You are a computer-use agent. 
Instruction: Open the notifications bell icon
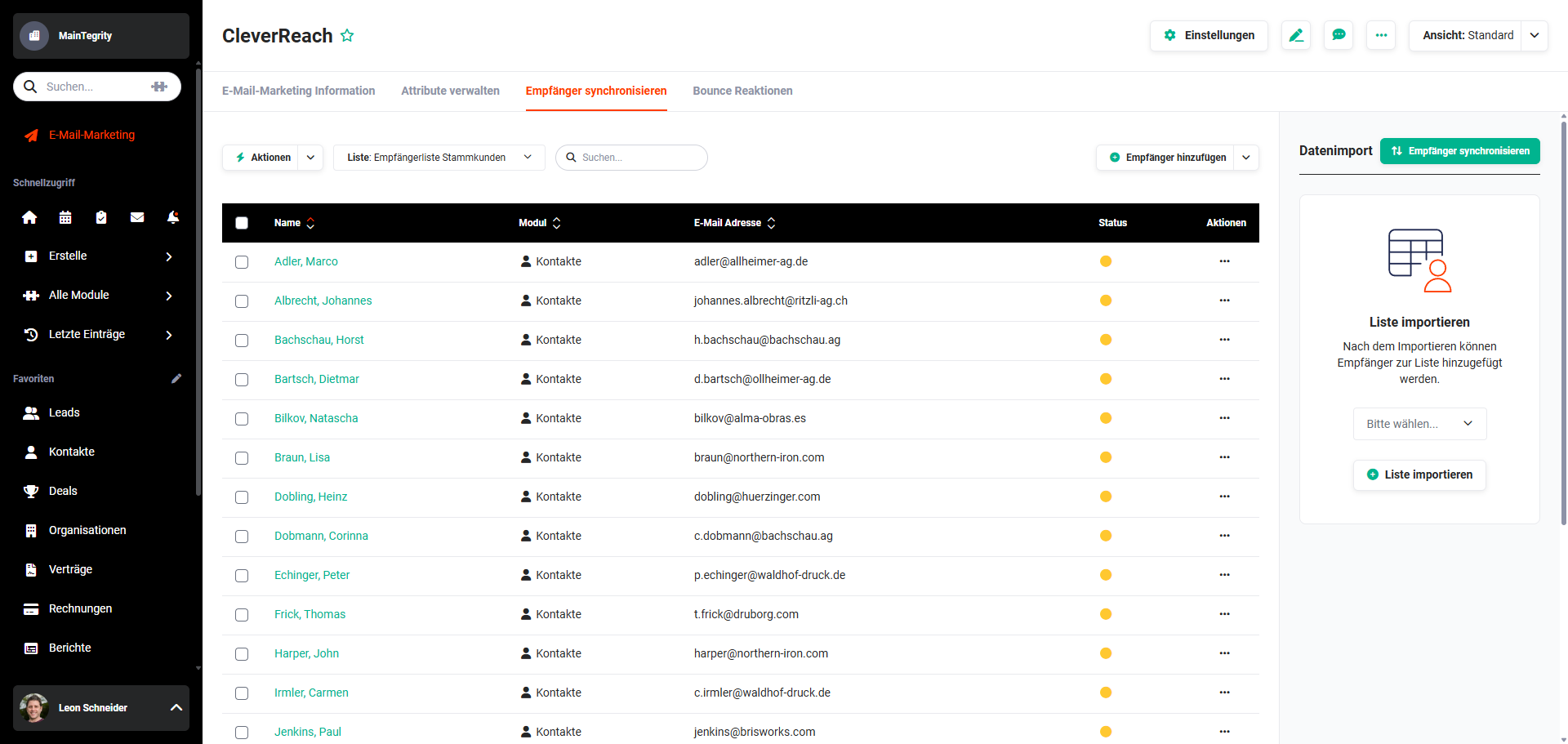[x=173, y=217]
